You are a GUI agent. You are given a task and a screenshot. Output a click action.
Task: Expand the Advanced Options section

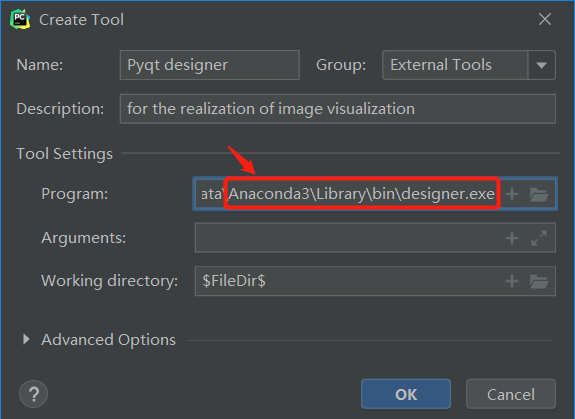pos(26,339)
